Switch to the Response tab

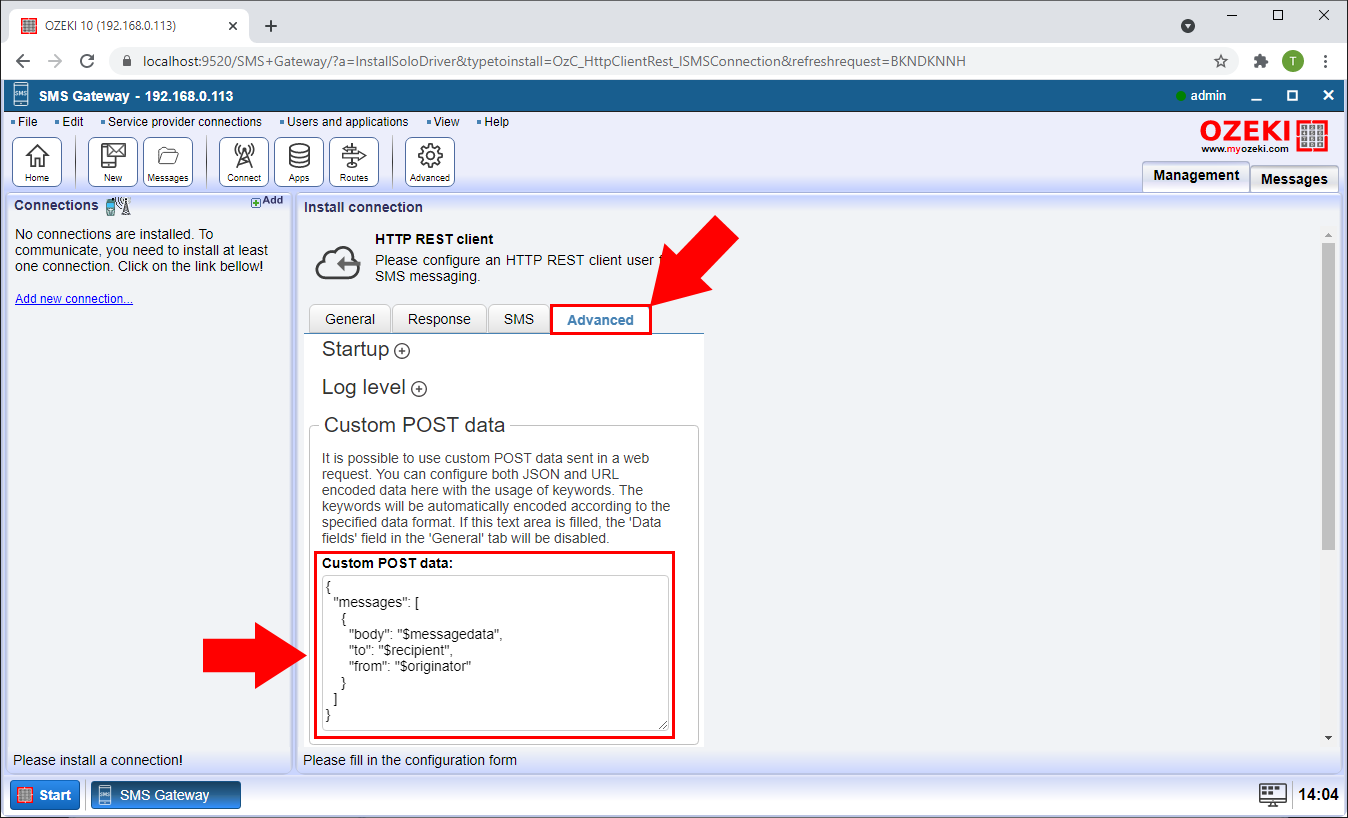click(x=439, y=319)
